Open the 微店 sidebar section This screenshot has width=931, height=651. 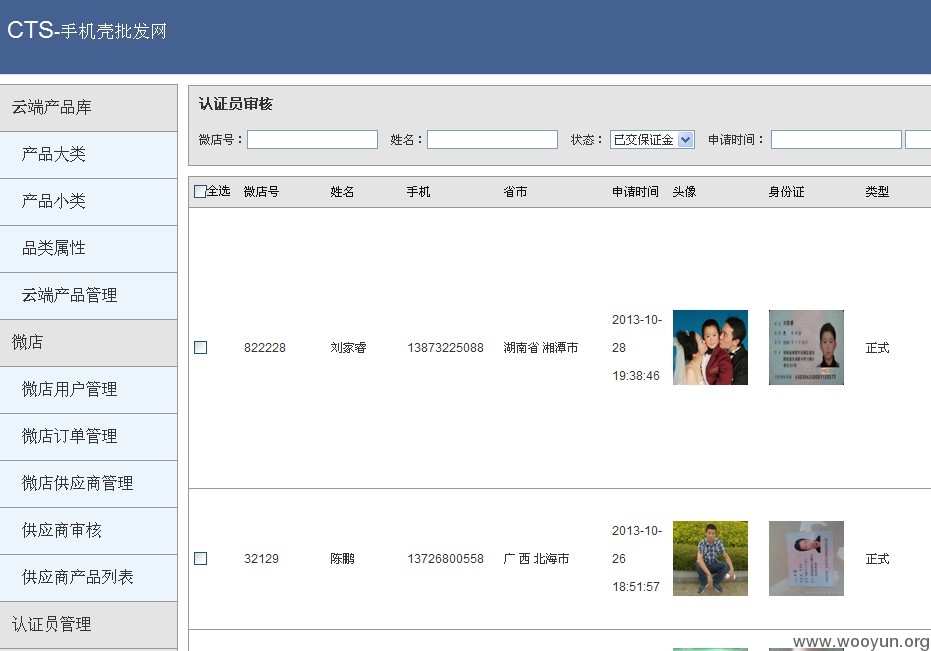pyautogui.click(x=88, y=342)
